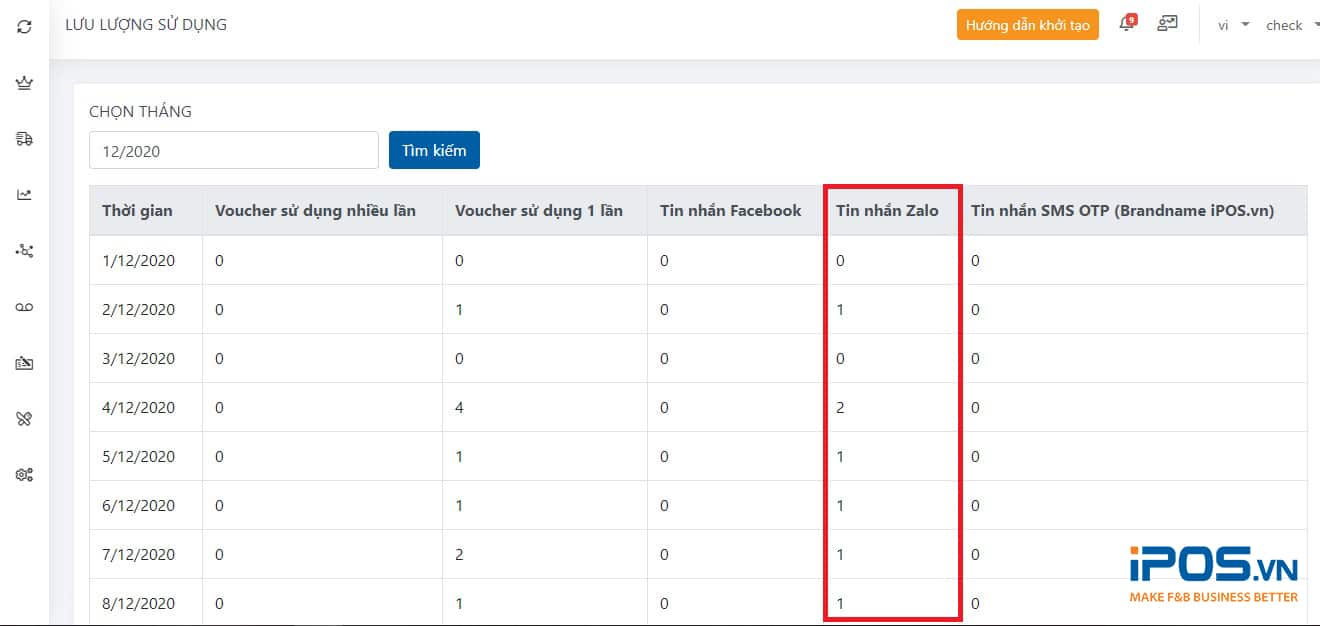This screenshot has height=626, width=1320.
Task: Click the month input showing 12/2020
Action: click(234, 151)
